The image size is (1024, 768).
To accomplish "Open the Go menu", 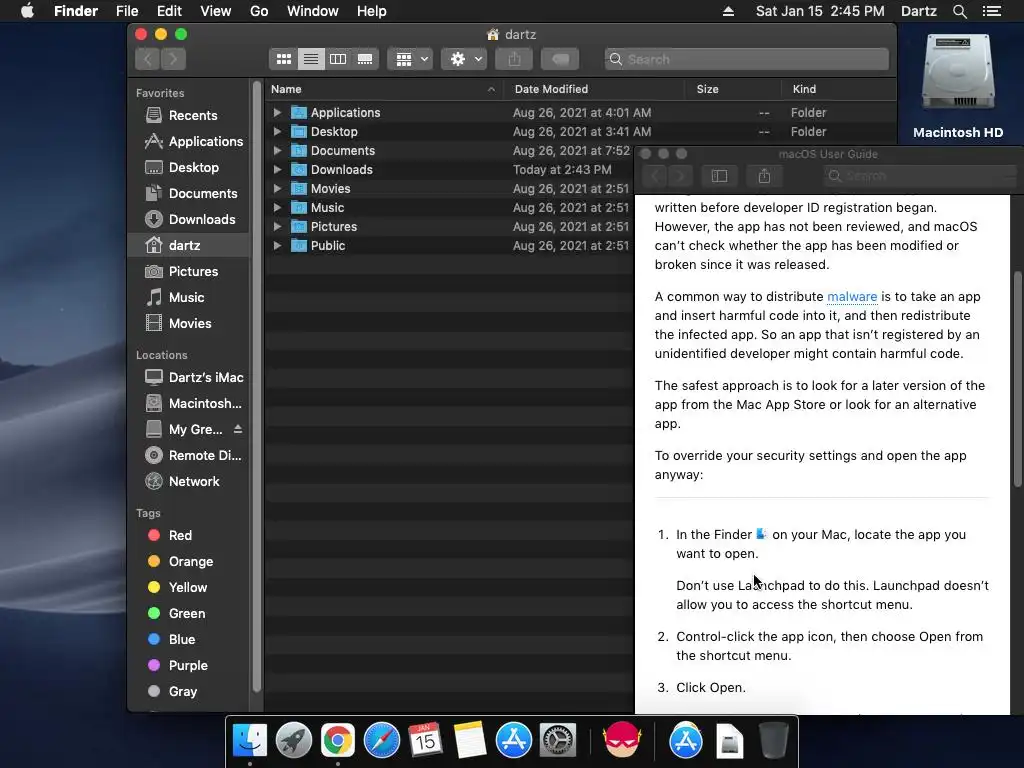I will [x=259, y=11].
